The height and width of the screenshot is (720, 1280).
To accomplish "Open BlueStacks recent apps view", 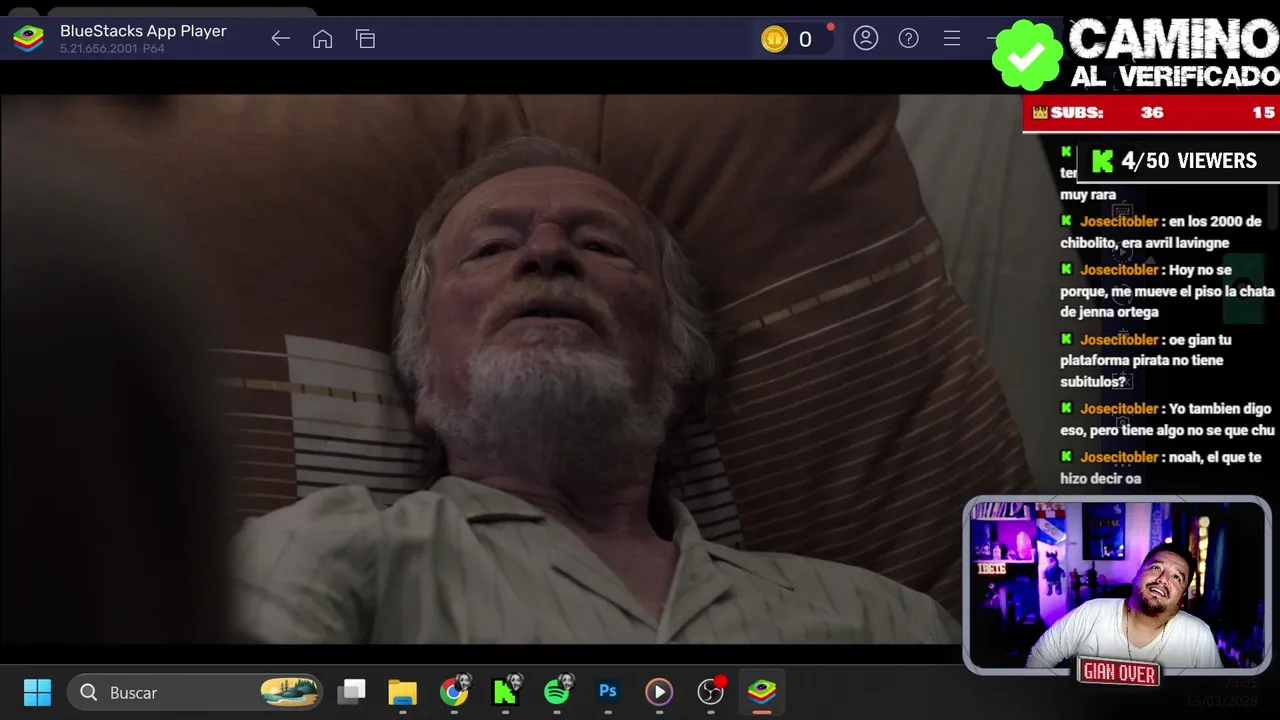I will pyautogui.click(x=365, y=39).
